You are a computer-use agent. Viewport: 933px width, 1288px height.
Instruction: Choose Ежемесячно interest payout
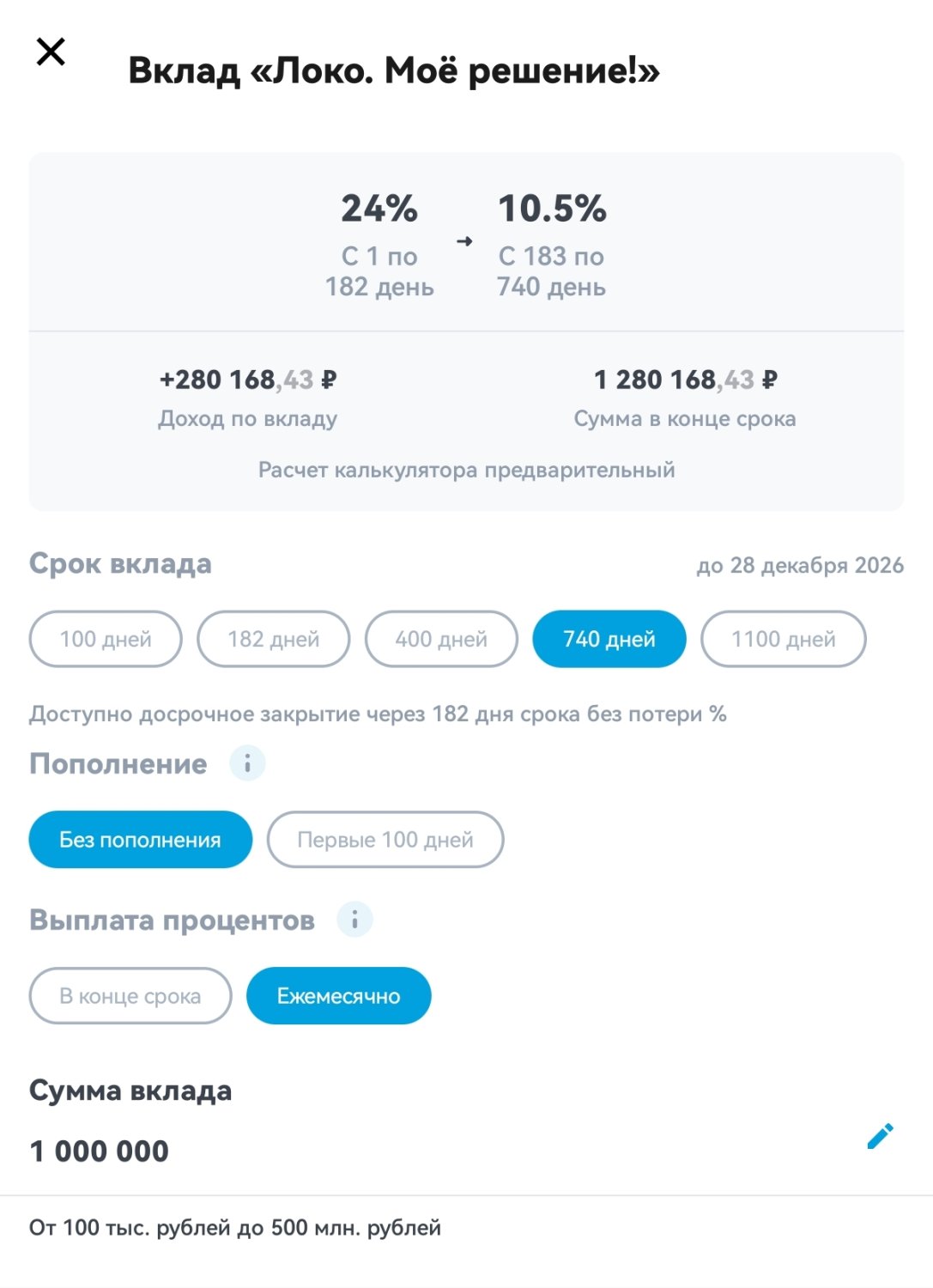tap(339, 996)
